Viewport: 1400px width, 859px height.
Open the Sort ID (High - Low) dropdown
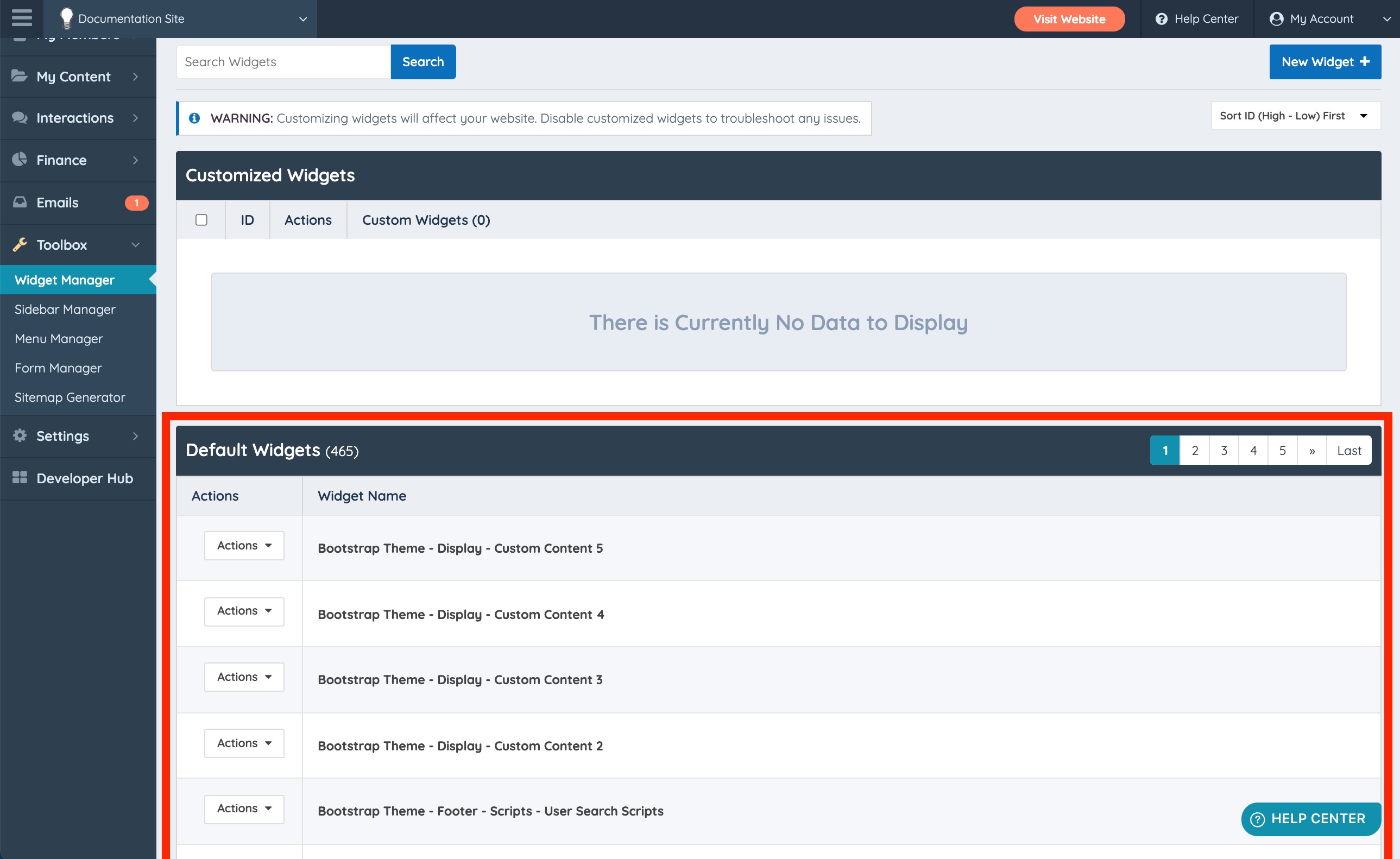pos(1295,116)
